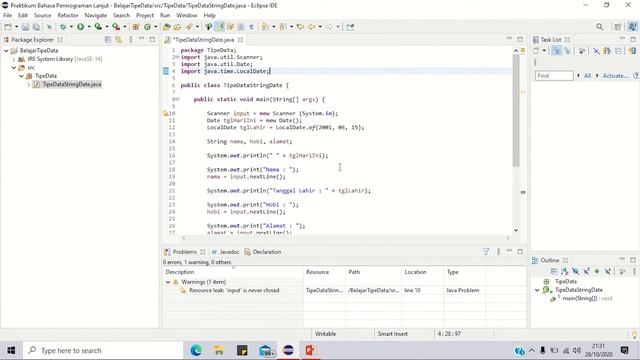Viewport: 640px width, 360px height.
Task: Toggle Sort alphabetically in Outline toolbar
Action: (x=564, y=271)
